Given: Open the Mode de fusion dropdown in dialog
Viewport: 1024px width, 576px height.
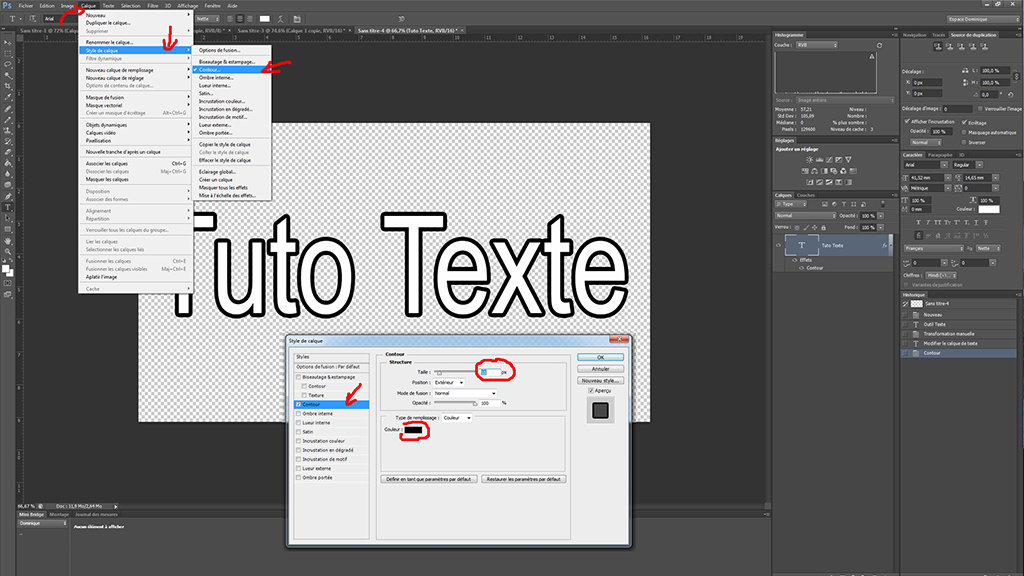Looking at the screenshot, I should (x=464, y=393).
